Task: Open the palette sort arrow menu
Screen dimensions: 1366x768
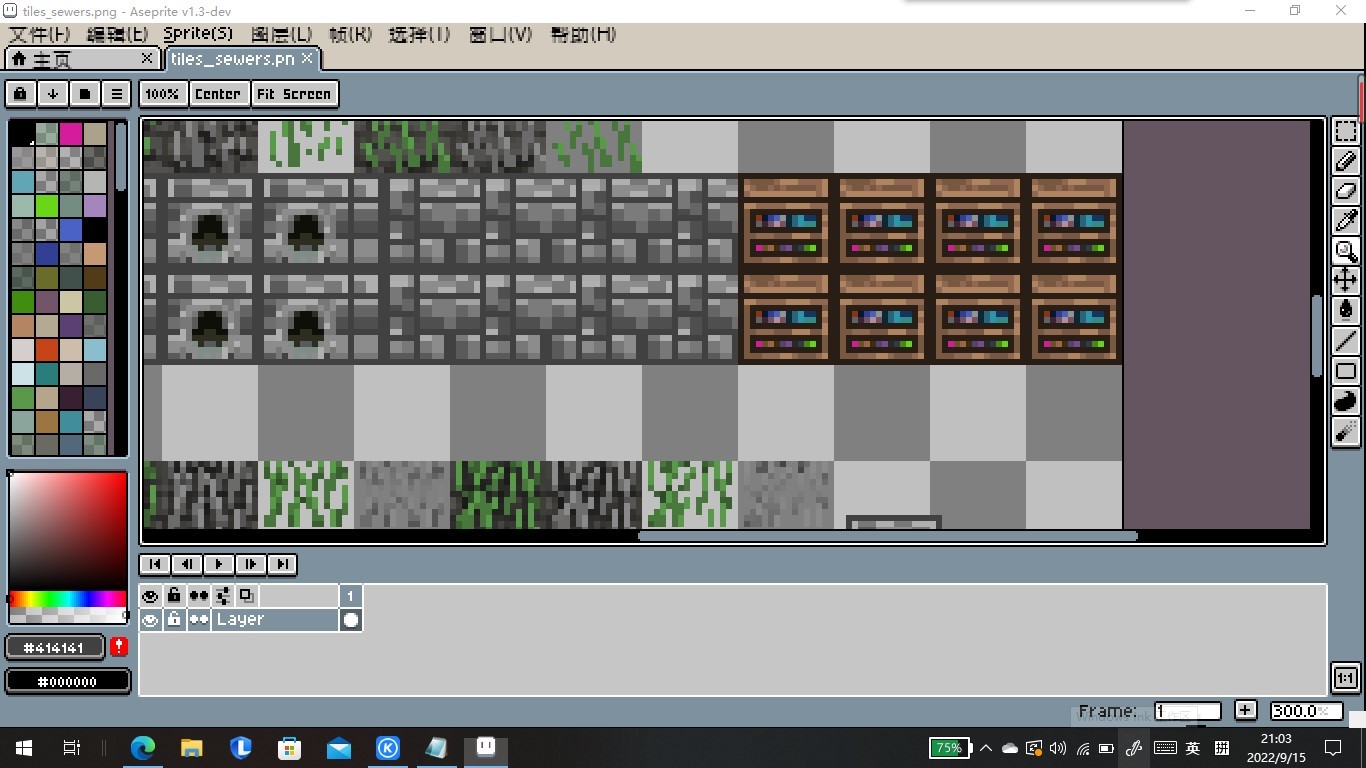Action: tap(53, 94)
